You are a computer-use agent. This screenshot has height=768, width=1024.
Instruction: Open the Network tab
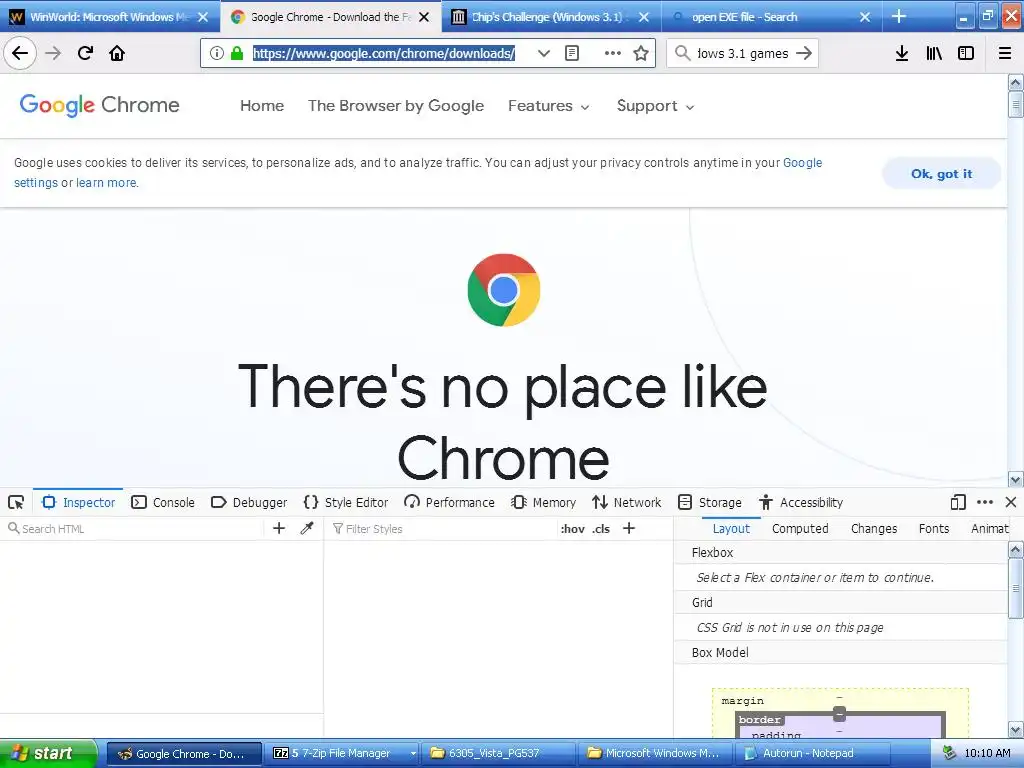click(x=627, y=502)
